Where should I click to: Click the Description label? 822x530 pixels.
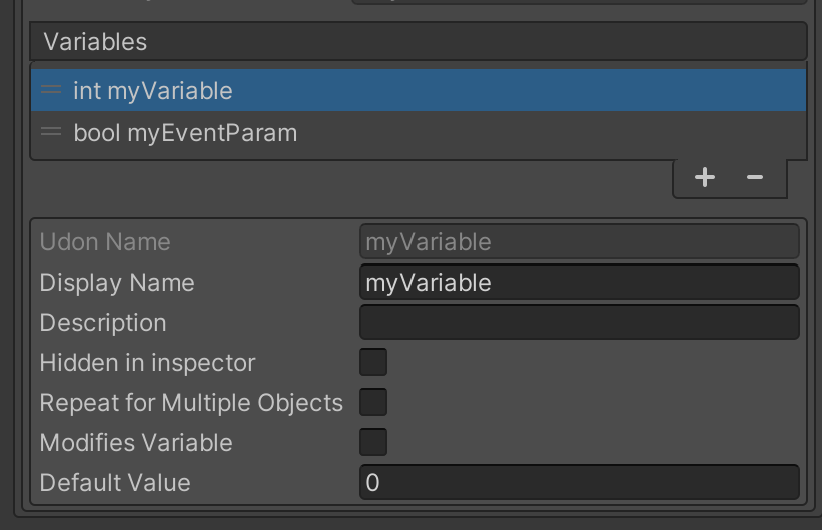pyautogui.click(x=103, y=323)
